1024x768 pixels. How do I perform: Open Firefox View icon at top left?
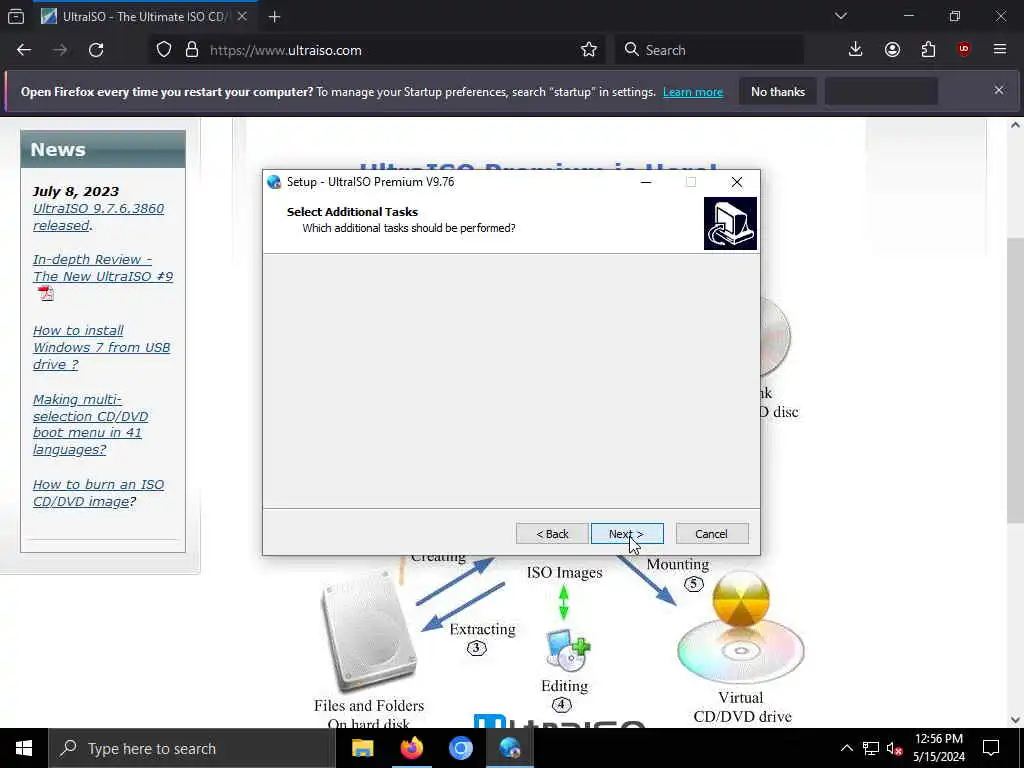16,16
